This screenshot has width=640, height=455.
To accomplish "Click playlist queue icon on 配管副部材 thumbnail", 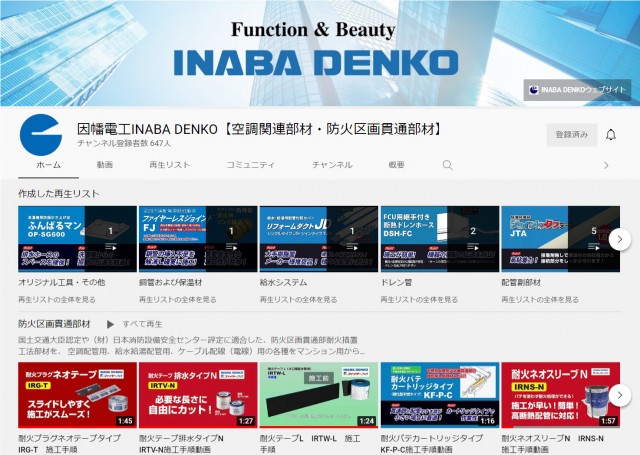I will click(594, 247).
